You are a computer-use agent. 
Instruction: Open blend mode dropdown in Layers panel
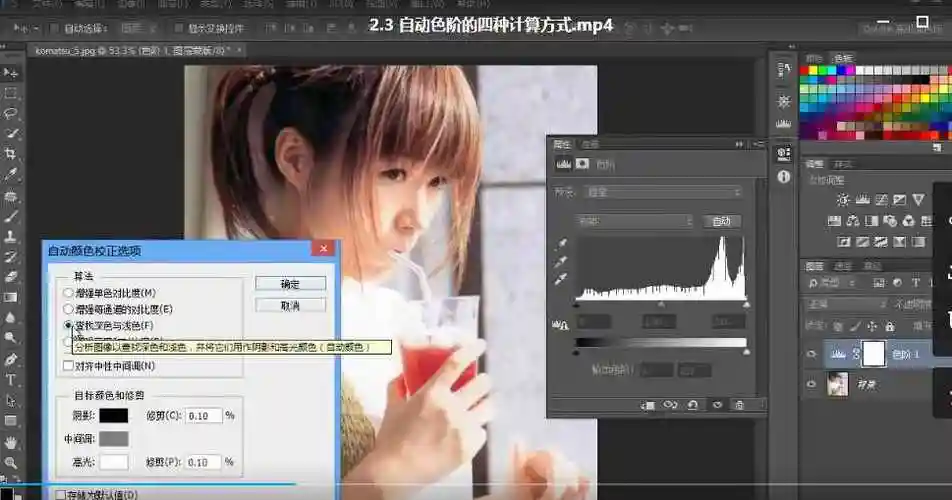tap(846, 304)
